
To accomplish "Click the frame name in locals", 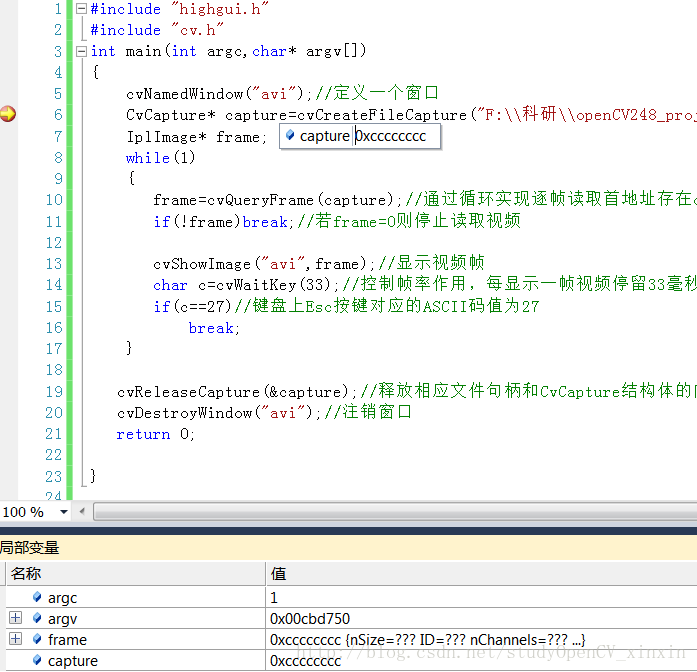I will [67, 640].
